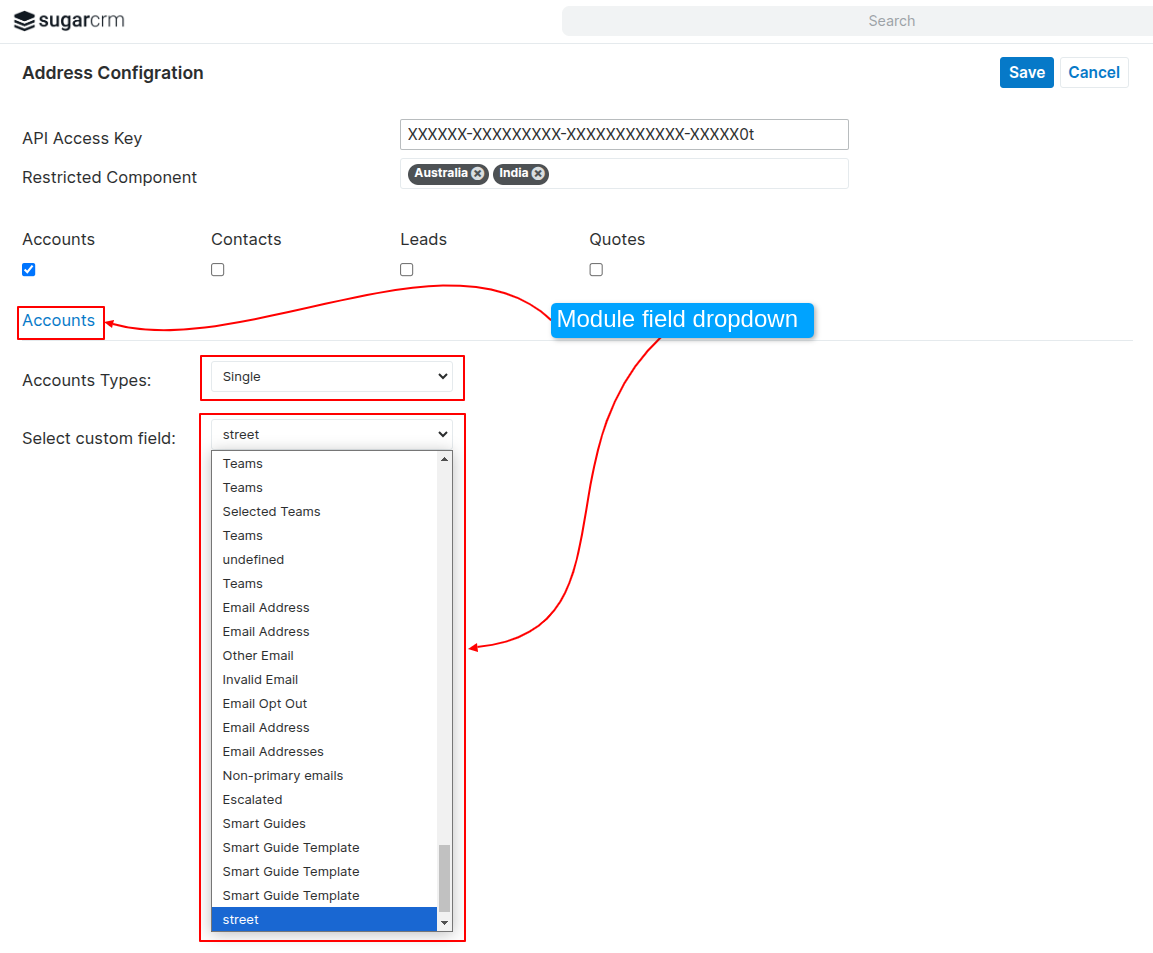Pick 'Non-primary emails' in dropdown list
Image resolution: width=1153 pixels, height=953 pixels.
tap(283, 776)
